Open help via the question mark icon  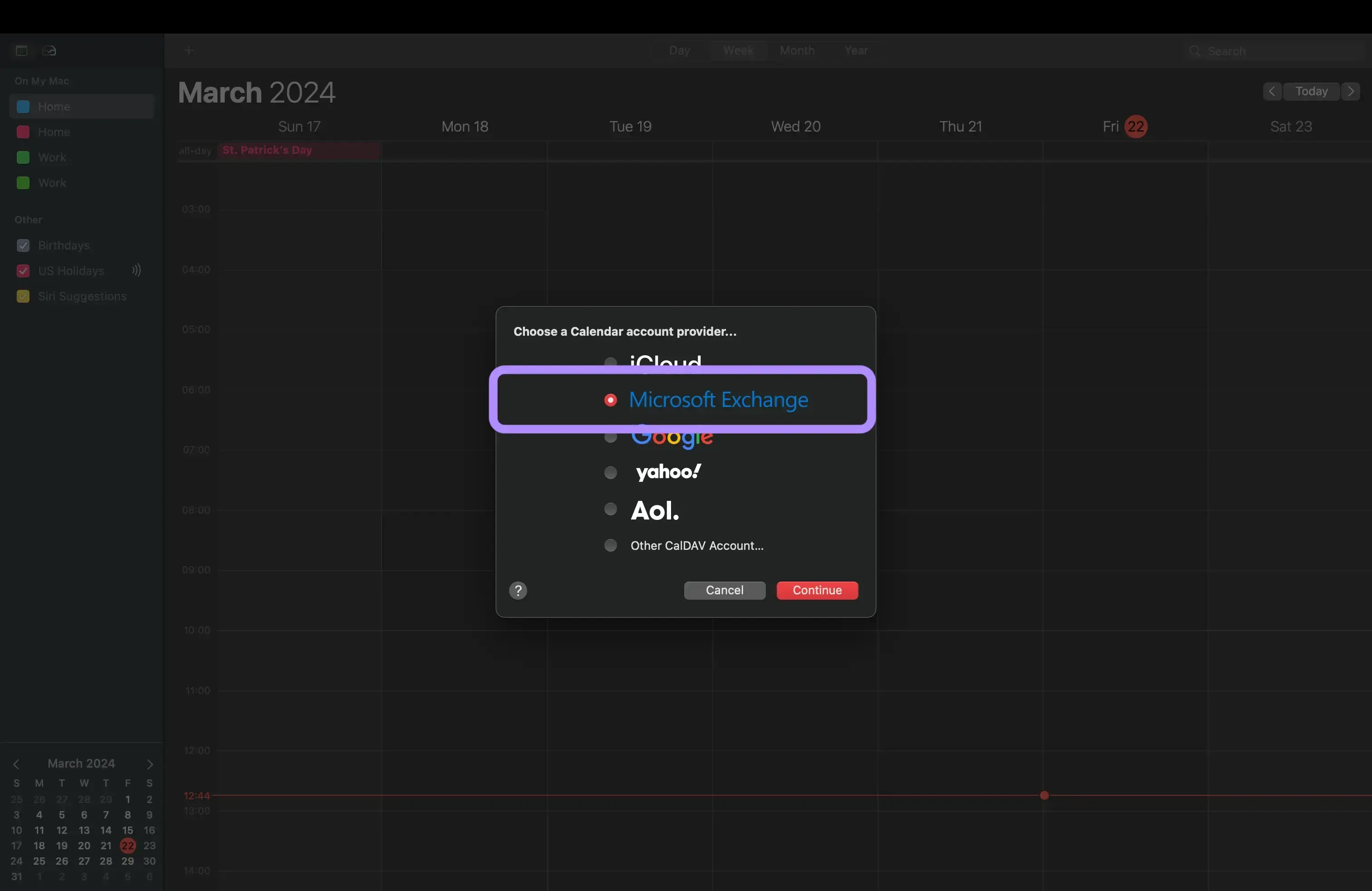[518, 590]
